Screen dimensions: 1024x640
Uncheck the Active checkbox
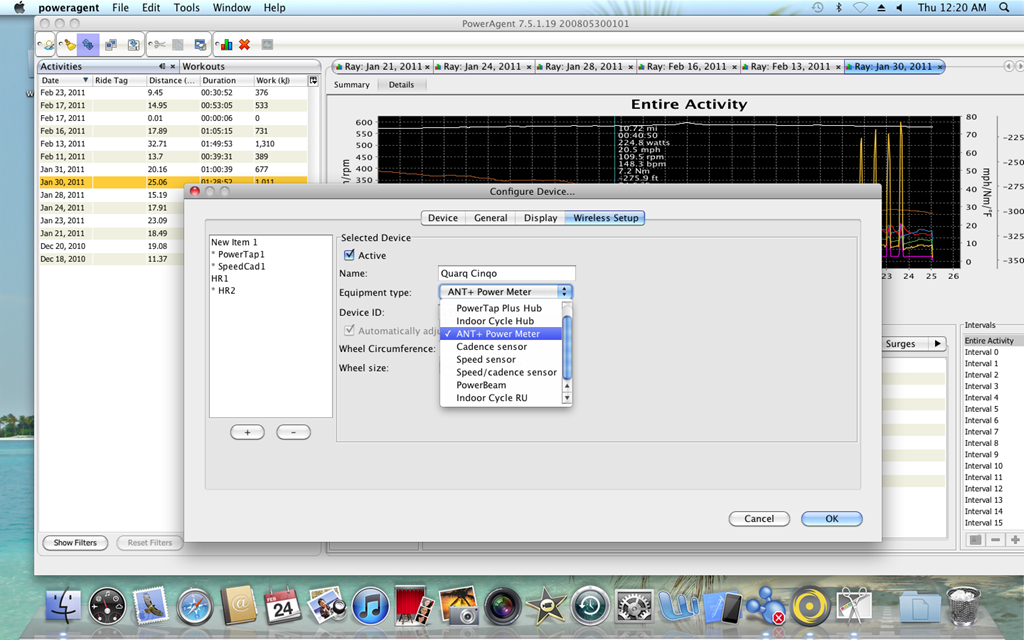tap(349, 255)
